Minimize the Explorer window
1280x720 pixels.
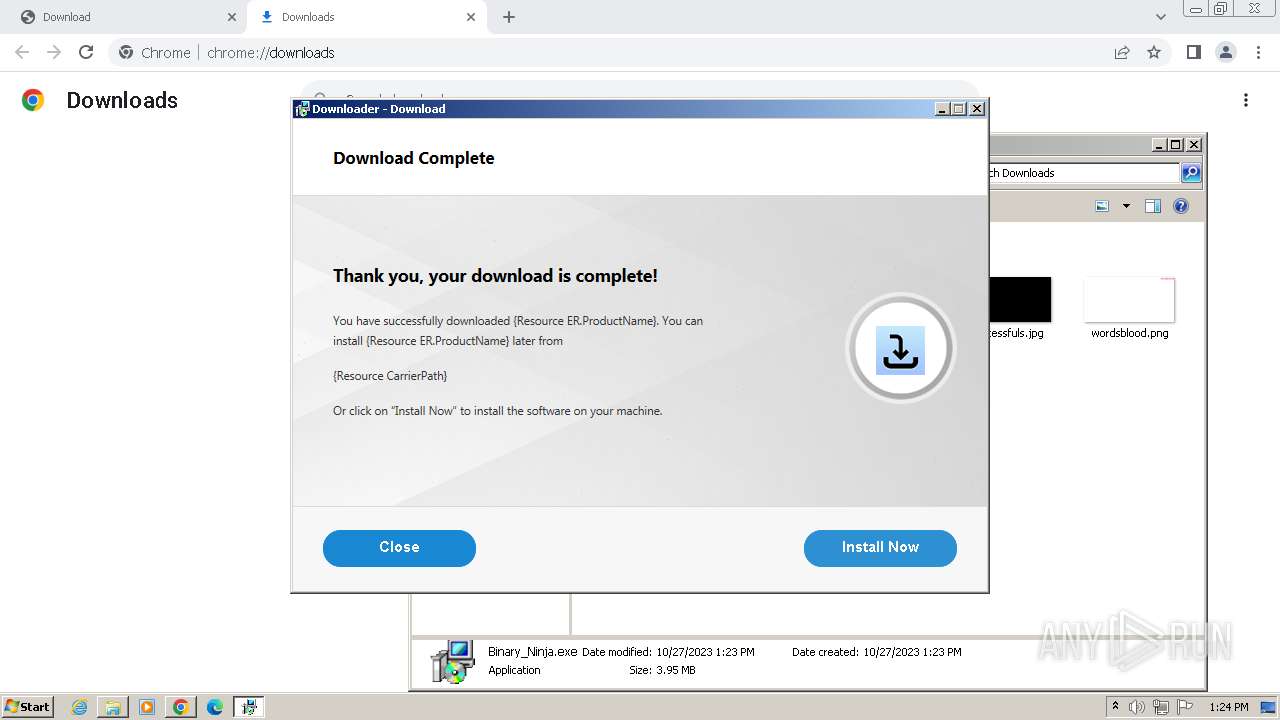pyautogui.click(x=1159, y=145)
